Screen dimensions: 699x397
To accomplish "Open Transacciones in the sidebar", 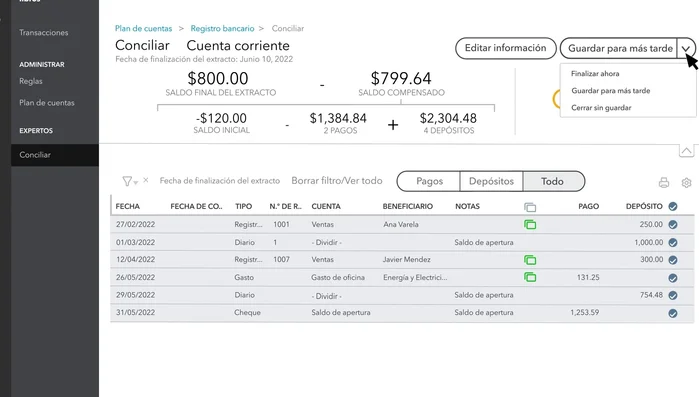I will tap(44, 33).
